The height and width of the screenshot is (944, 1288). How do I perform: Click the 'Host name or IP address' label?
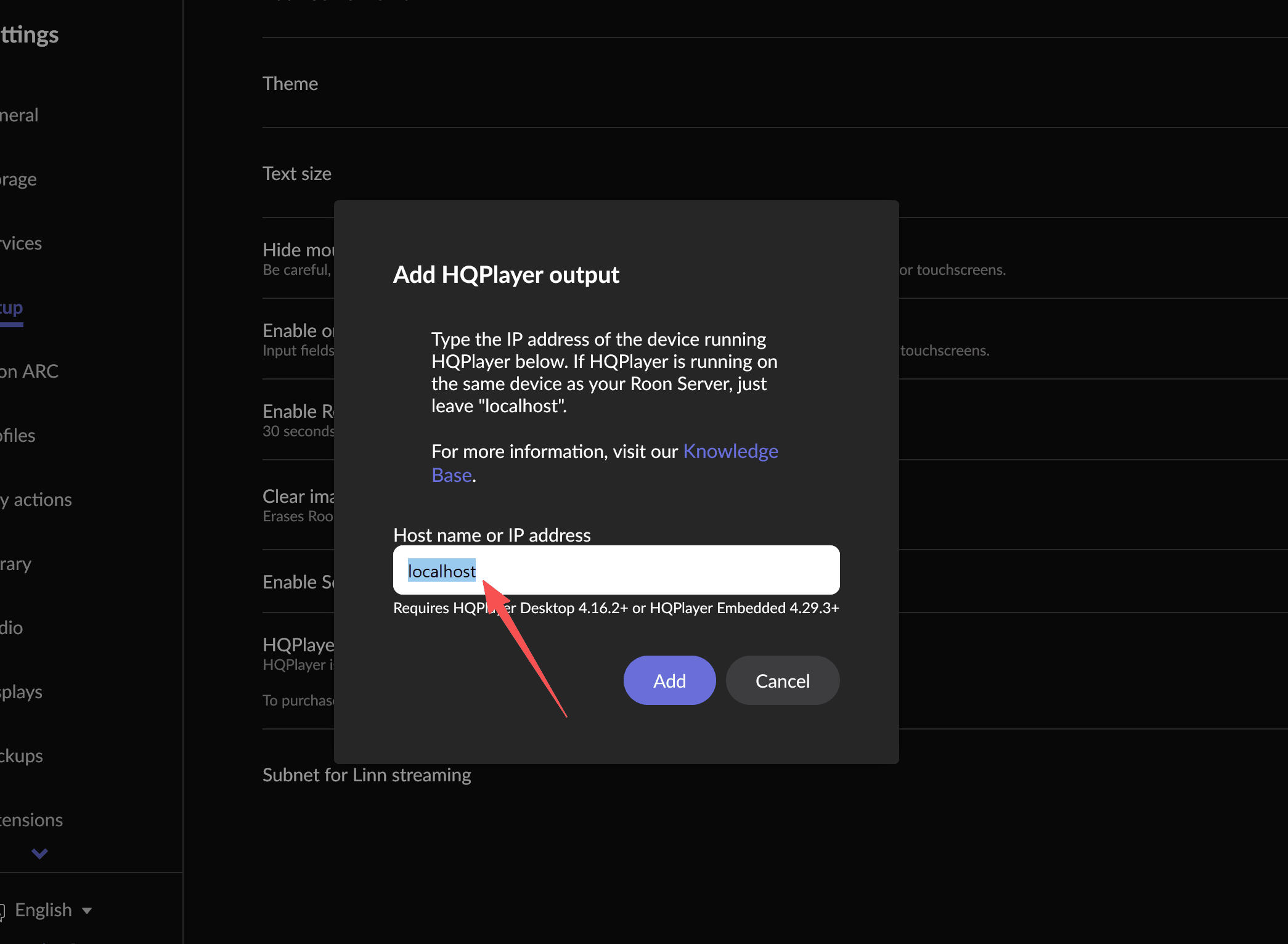[x=492, y=535]
